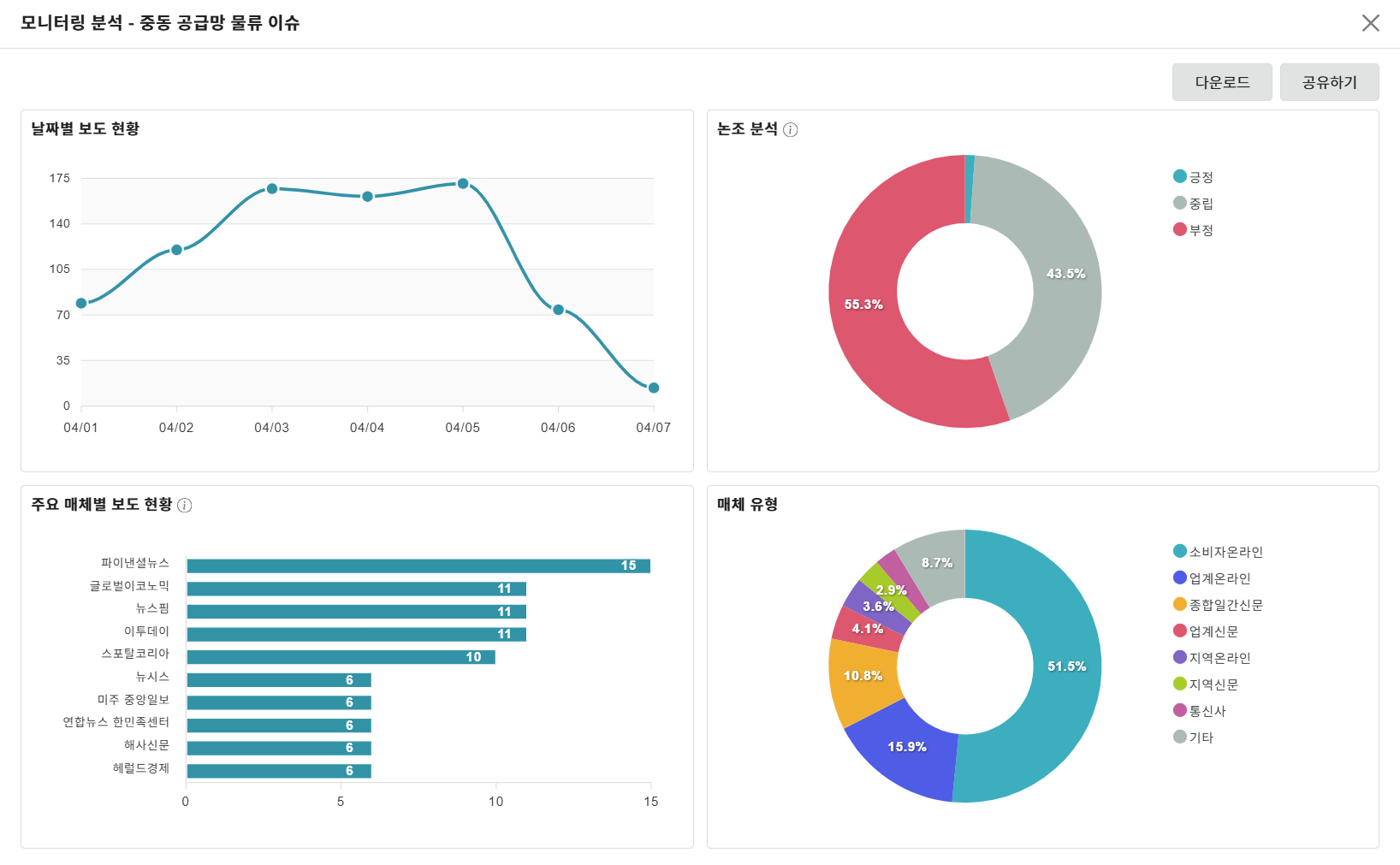The width and height of the screenshot is (1400, 865).
Task: Click the 다운로드 button
Action: point(1221,82)
